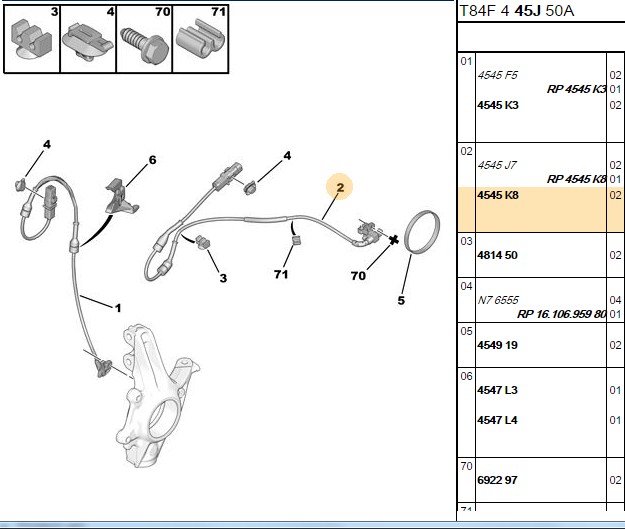Select thumbnail of bolt part 70
This screenshot has height=529, width=625.
(144, 39)
